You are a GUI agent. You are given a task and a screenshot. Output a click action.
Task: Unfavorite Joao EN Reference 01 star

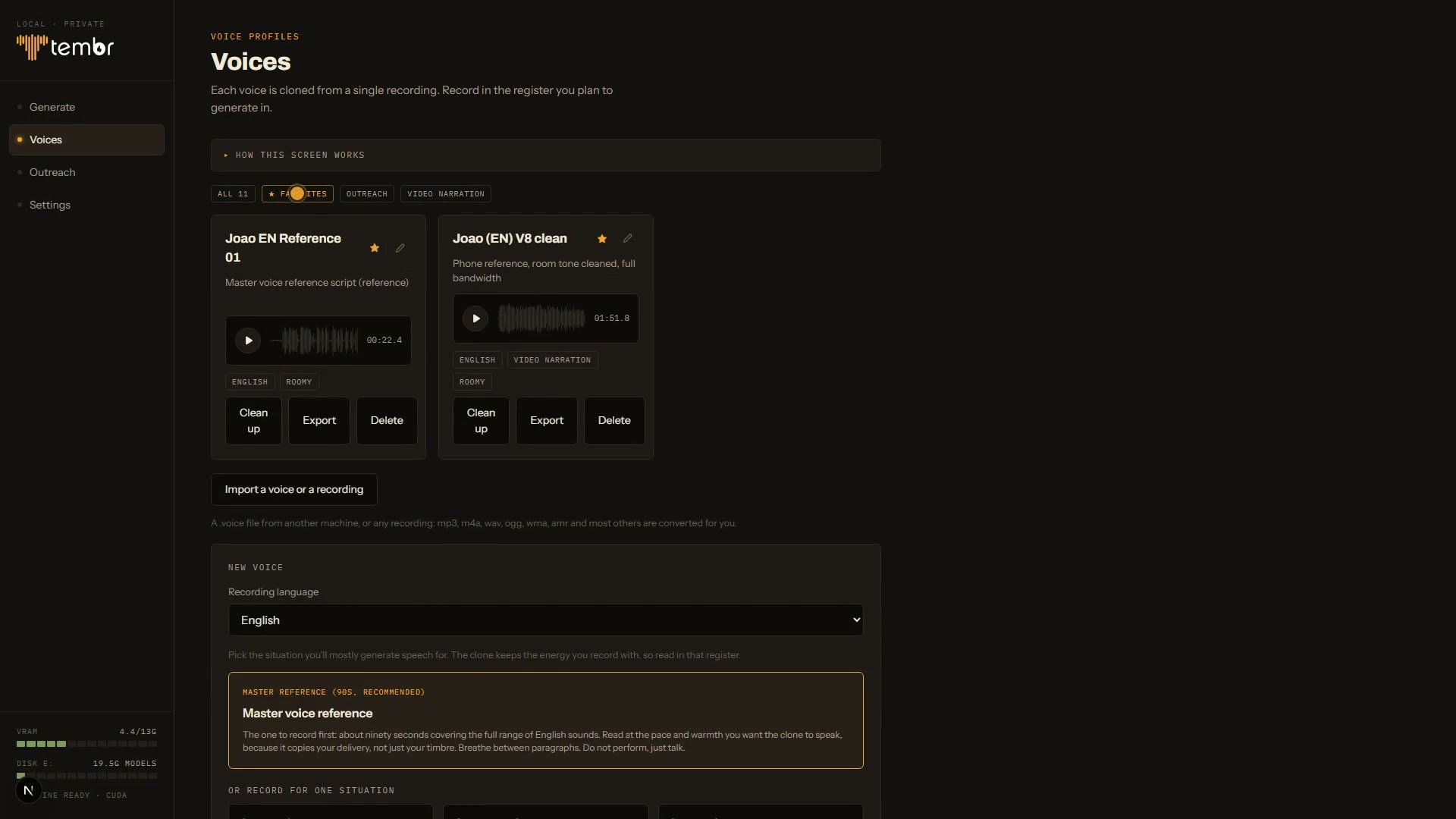pos(375,248)
